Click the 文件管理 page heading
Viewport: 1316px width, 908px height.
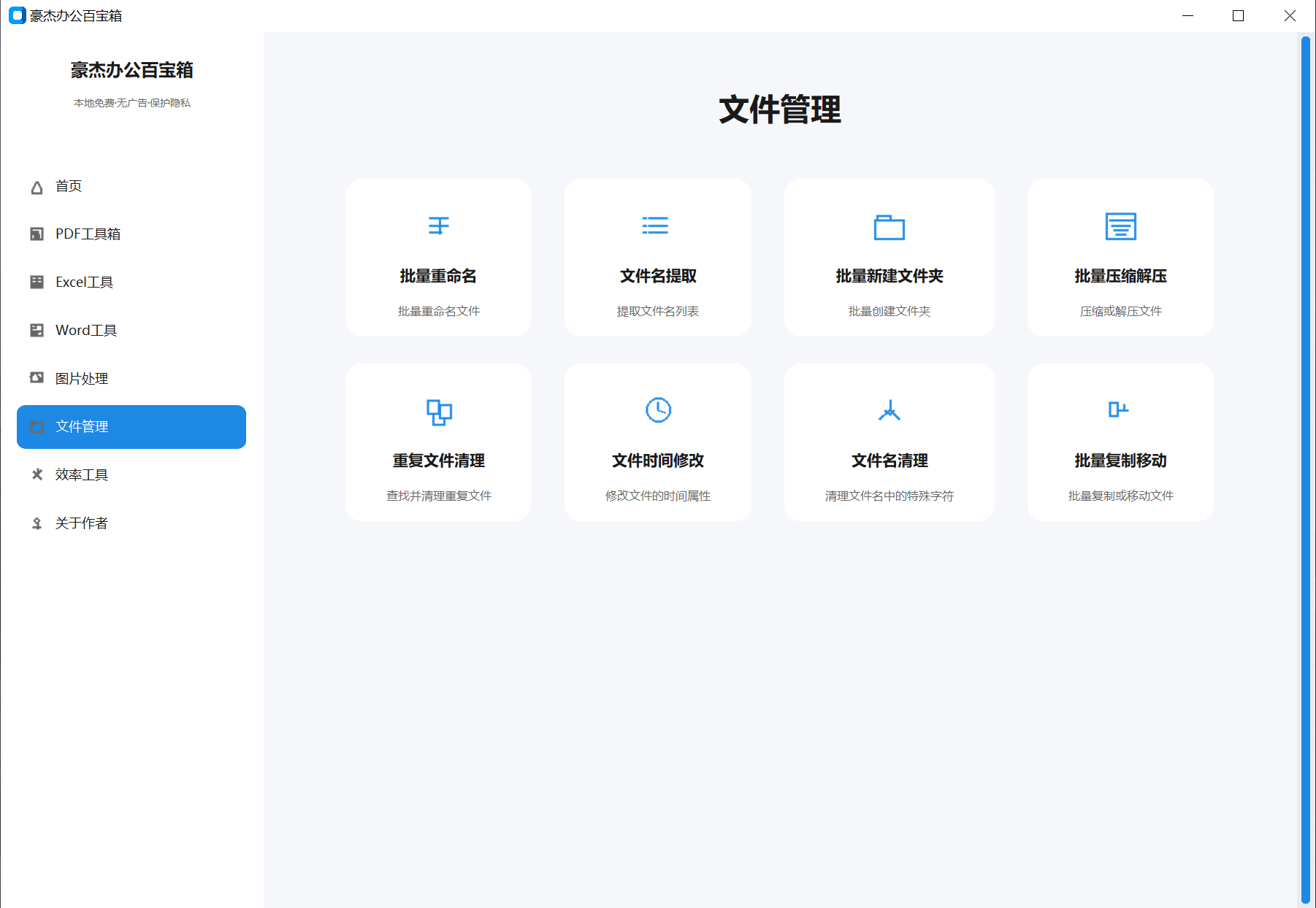tap(780, 109)
